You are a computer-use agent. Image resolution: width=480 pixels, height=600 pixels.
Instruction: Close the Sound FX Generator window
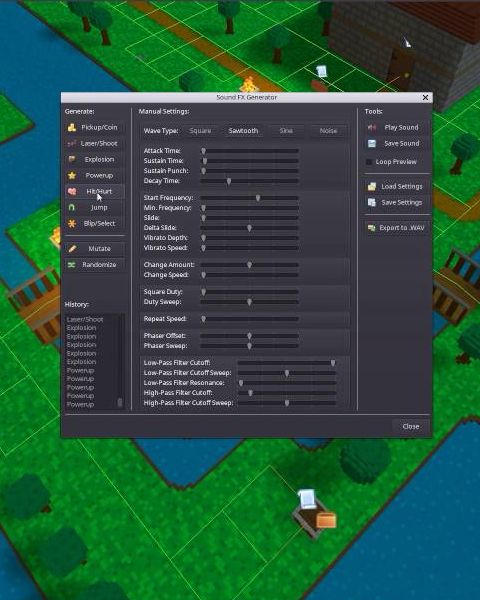pyautogui.click(x=425, y=98)
